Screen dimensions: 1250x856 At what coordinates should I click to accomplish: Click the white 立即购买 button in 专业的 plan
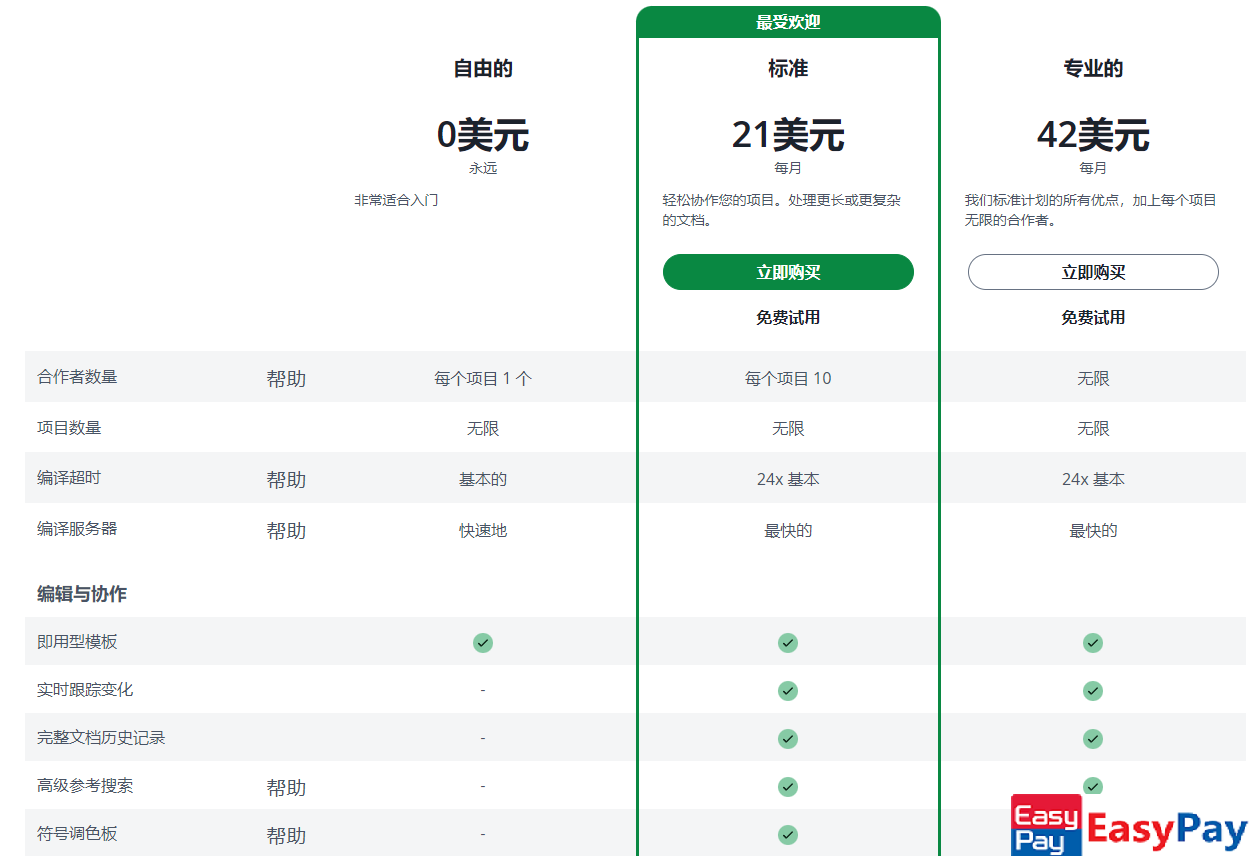(1093, 272)
